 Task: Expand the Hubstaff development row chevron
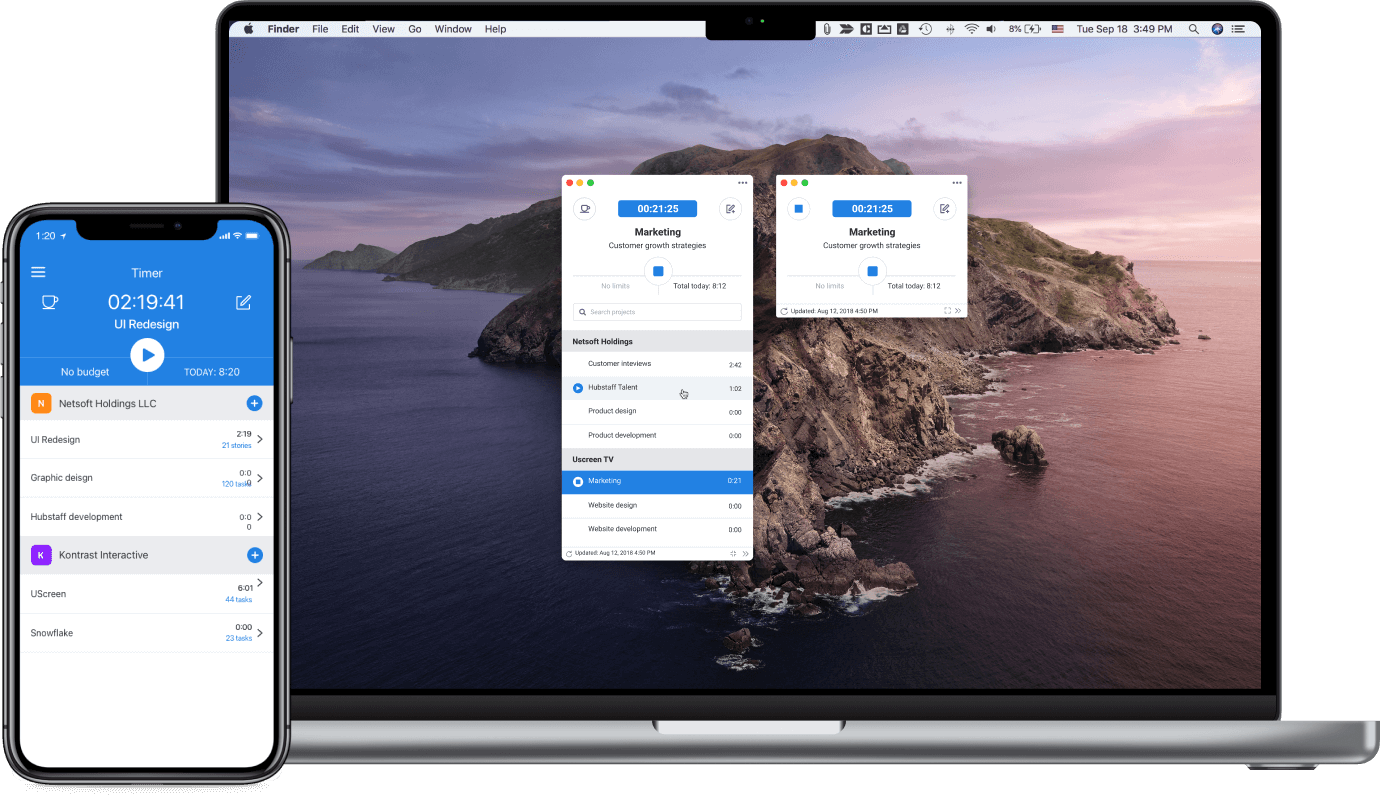click(x=260, y=517)
